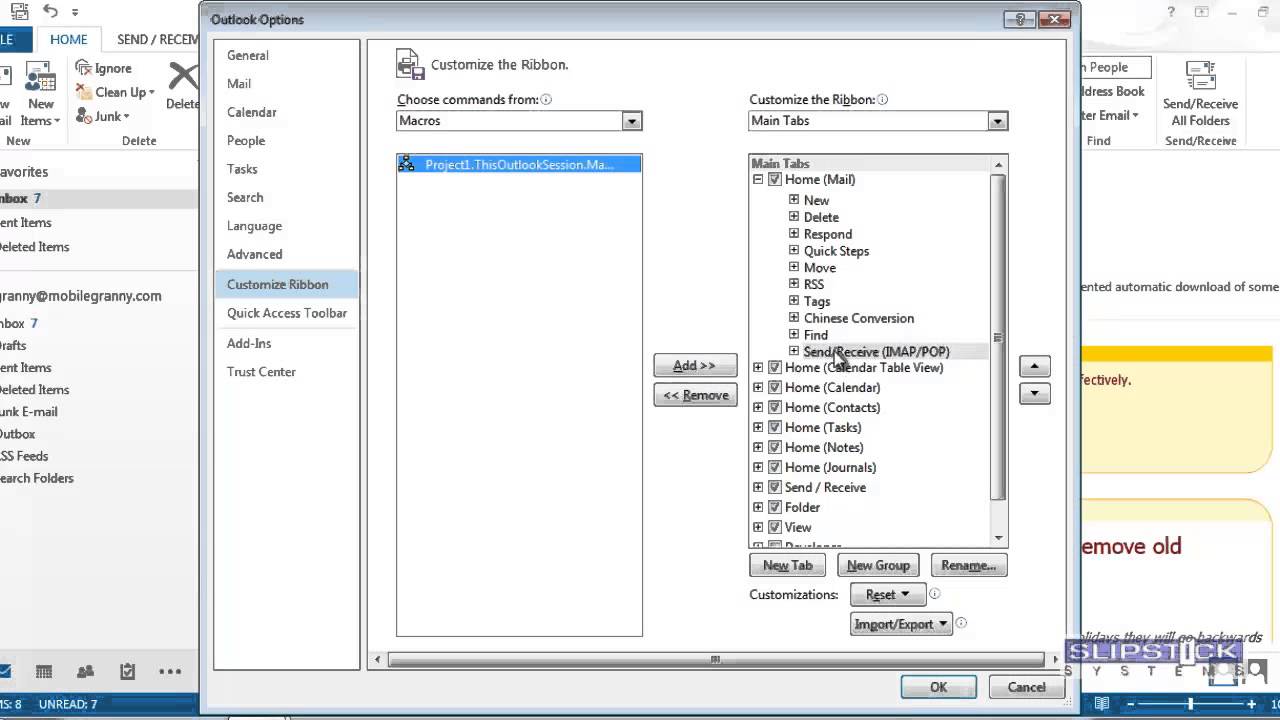Expand the New group node
1280x720 pixels.
(794, 200)
